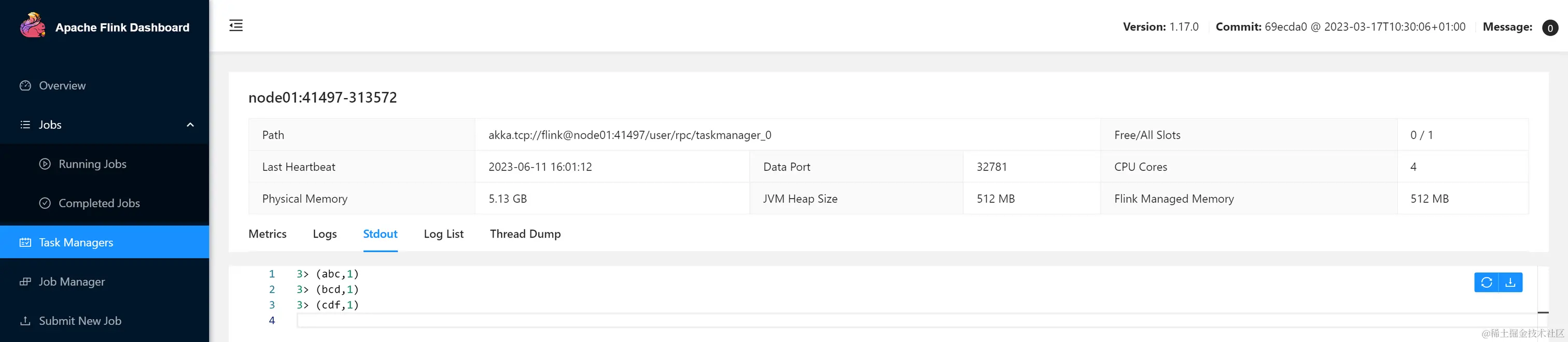The width and height of the screenshot is (1568, 342).
Task: Open the message count badge
Action: pos(1550,28)
